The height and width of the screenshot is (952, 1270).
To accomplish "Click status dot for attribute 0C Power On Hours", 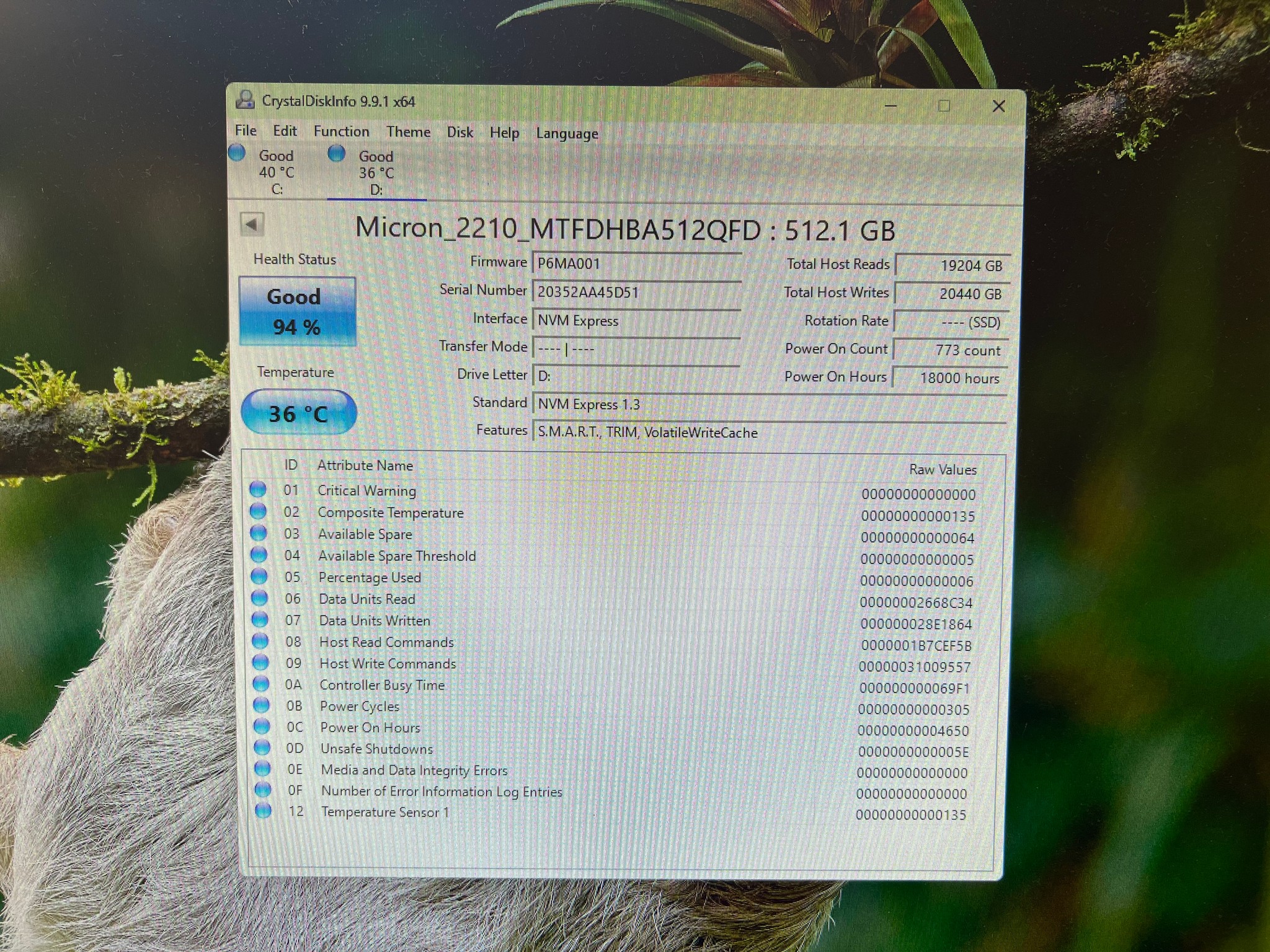I will [262, 726].
